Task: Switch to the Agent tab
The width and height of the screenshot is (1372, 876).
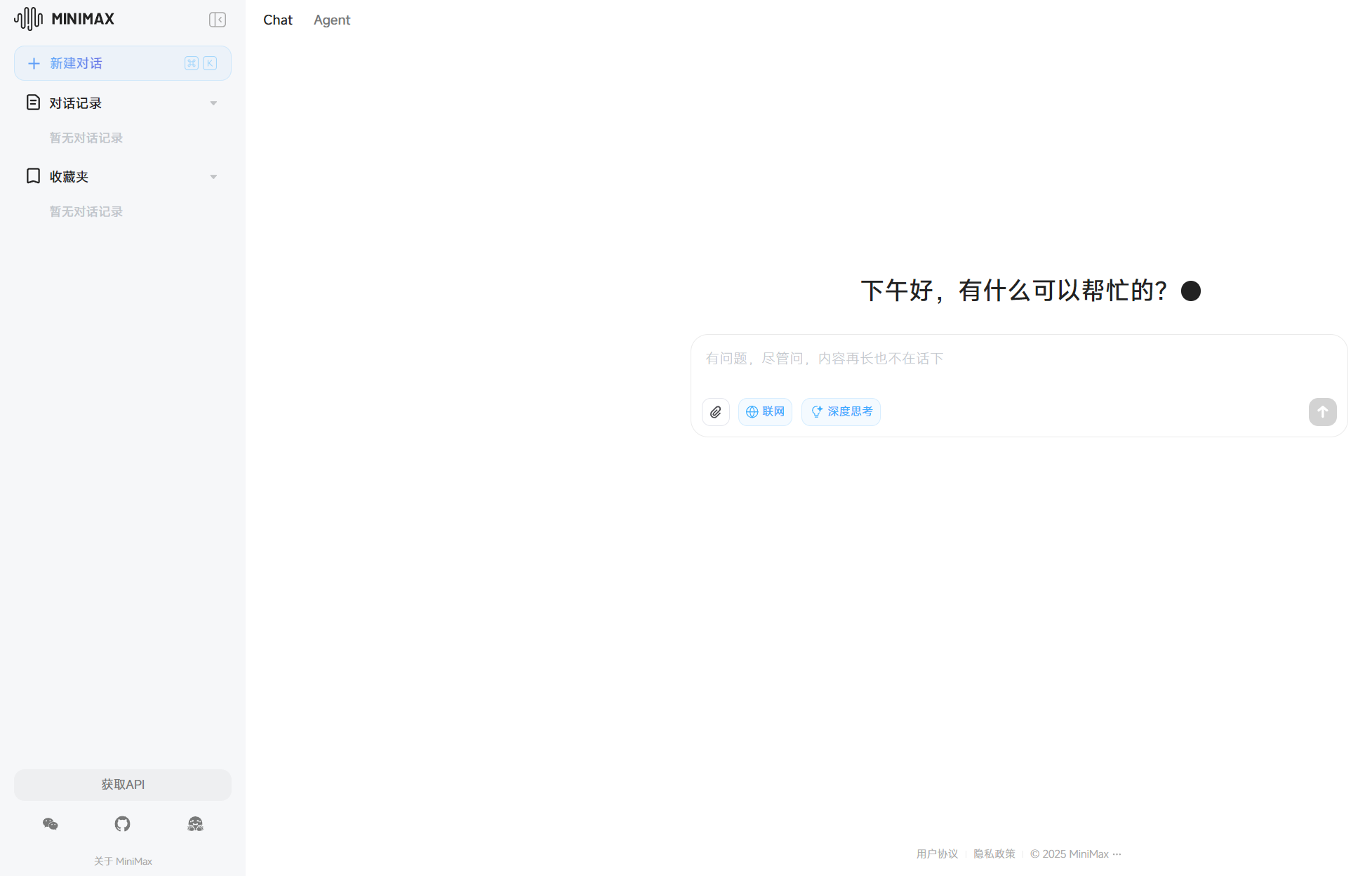Action: coord(331,20)
